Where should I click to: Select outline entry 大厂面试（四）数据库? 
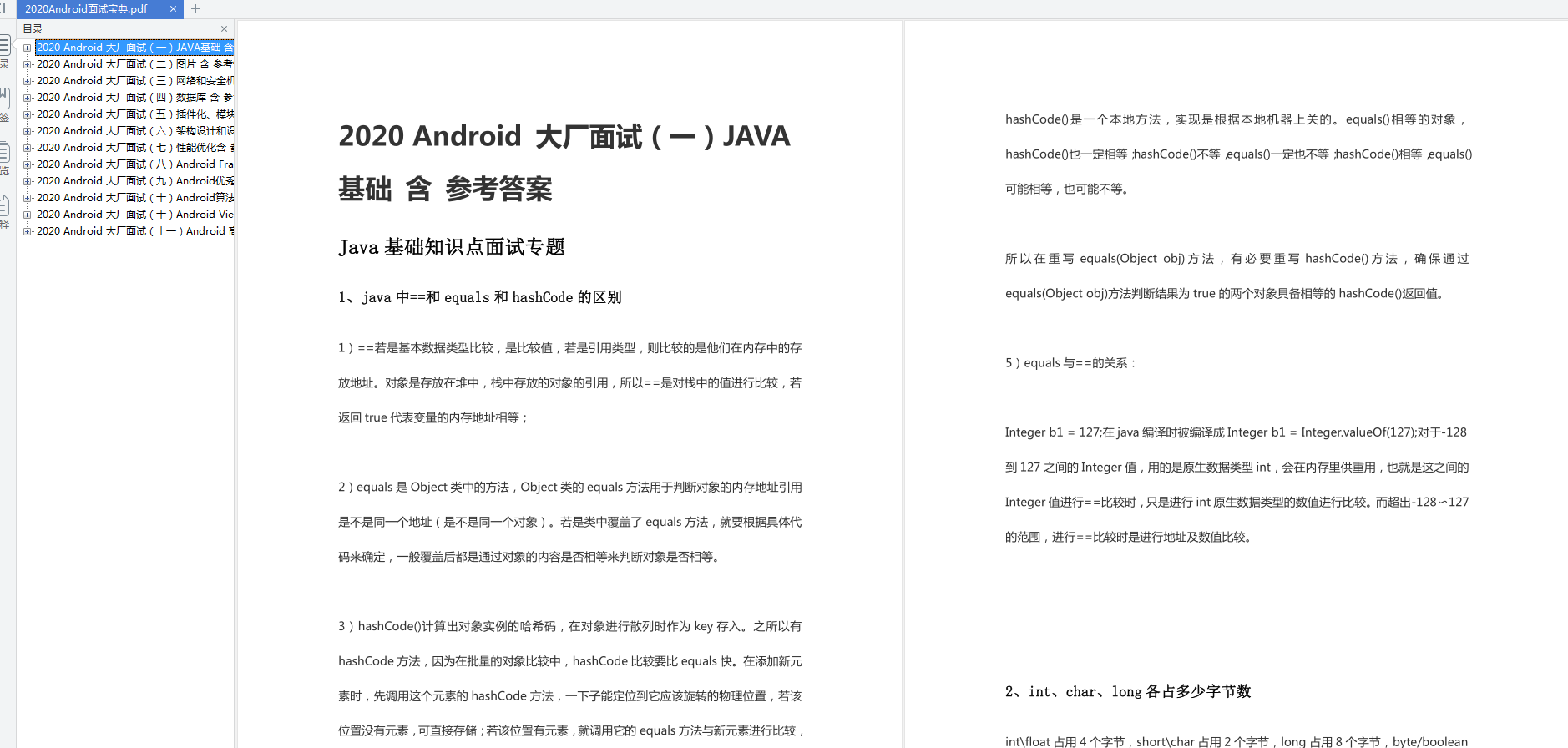click(x=134, y=98)
